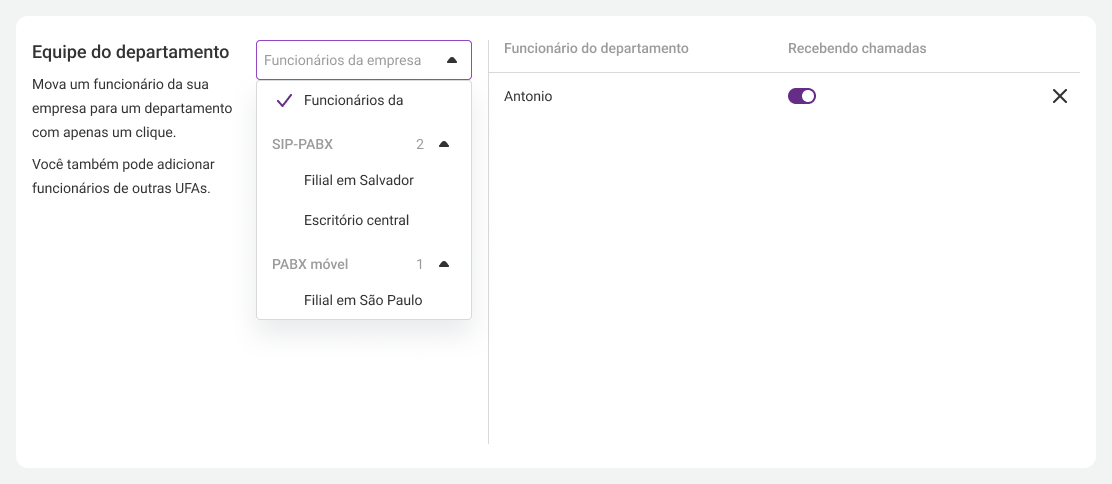Remove Antonio with the X icon

click(1060, 97)
